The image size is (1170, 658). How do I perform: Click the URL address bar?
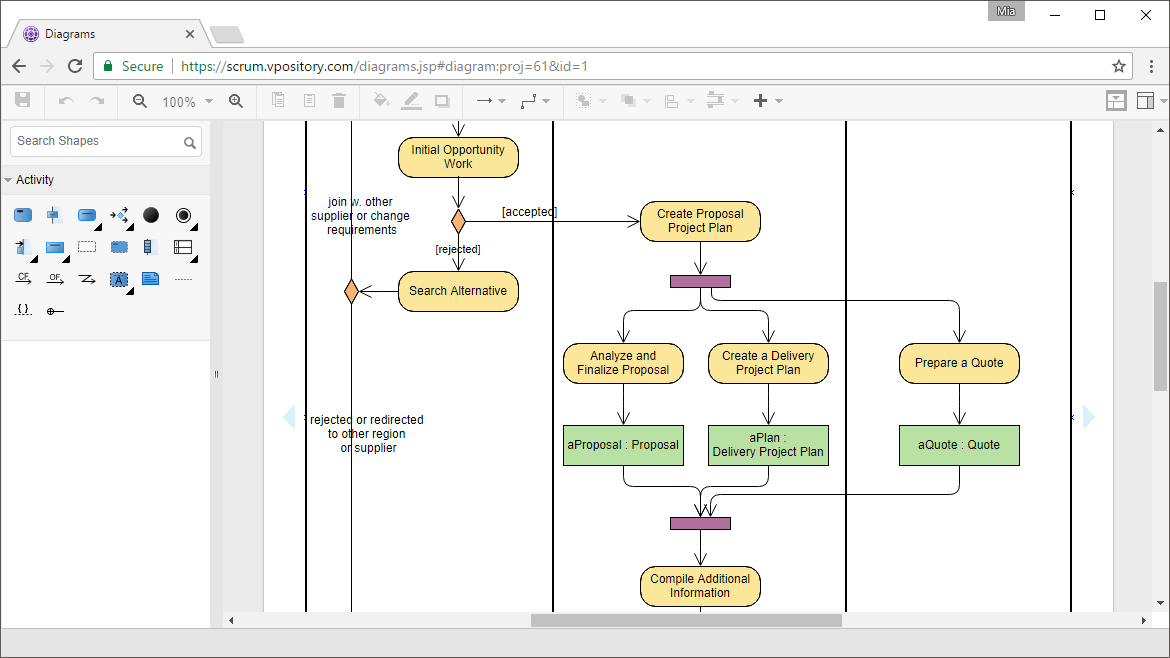612,66
